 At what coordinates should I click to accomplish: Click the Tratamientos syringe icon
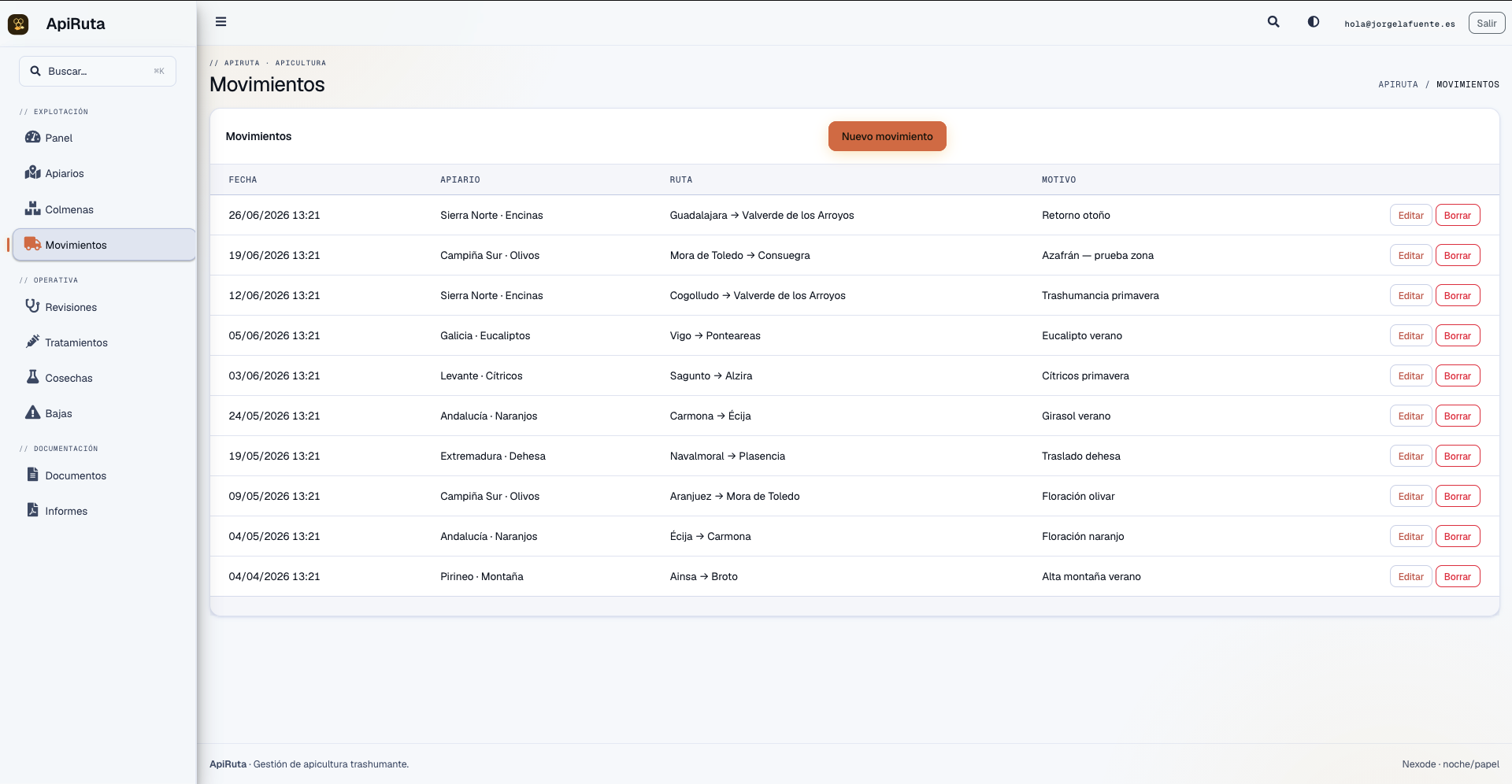[x=32, y=342]
